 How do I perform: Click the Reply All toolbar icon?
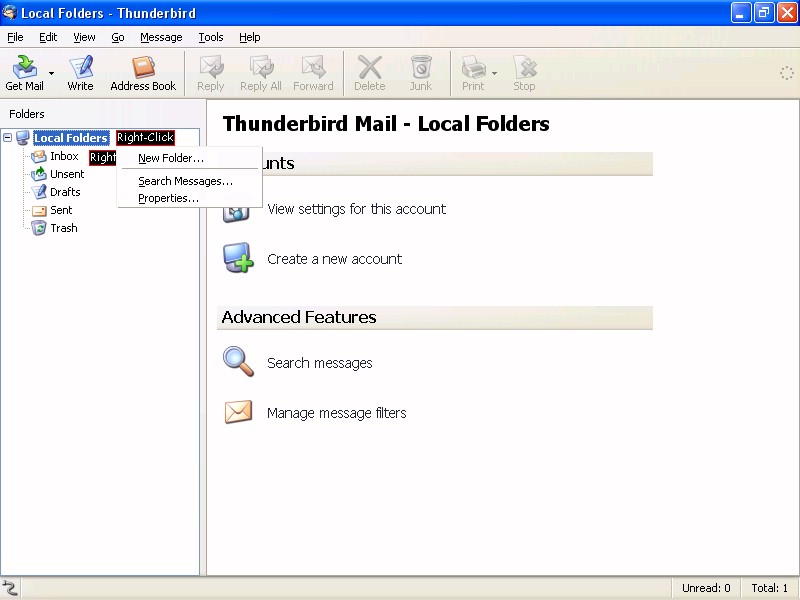[261, 73]
